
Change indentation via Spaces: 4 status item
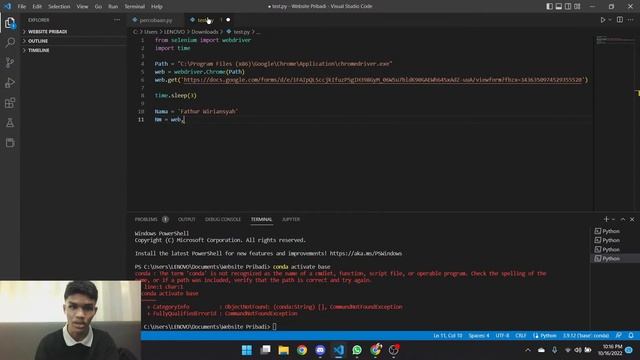(479, 336)
